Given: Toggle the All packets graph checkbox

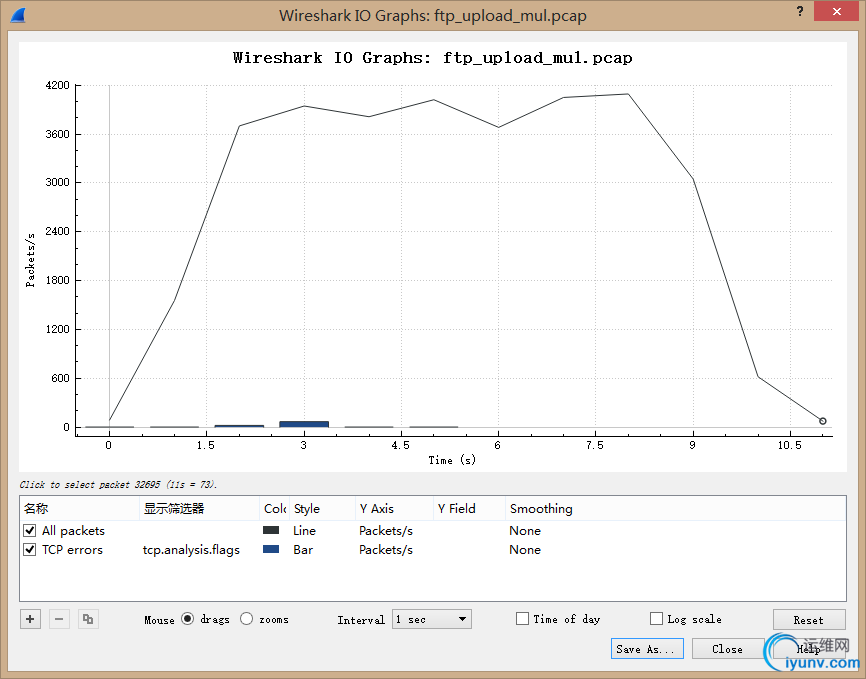Looking at the screenshot, I should click(30, 531).
